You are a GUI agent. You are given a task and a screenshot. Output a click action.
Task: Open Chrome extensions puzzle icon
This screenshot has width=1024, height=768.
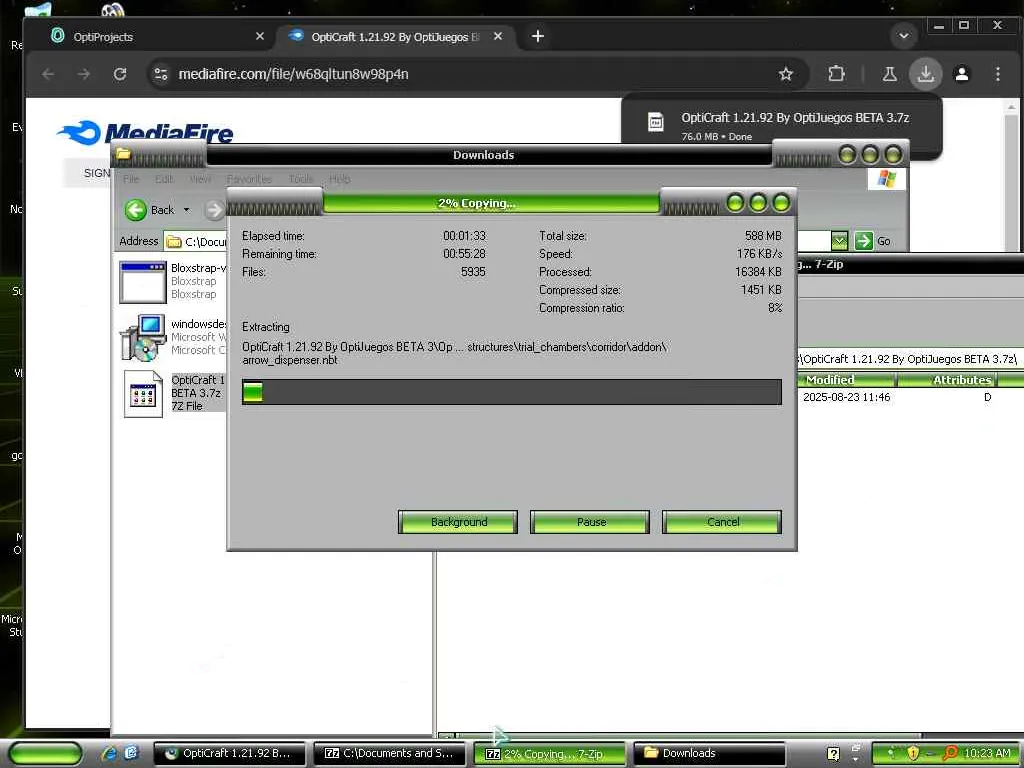coord(836,74)
